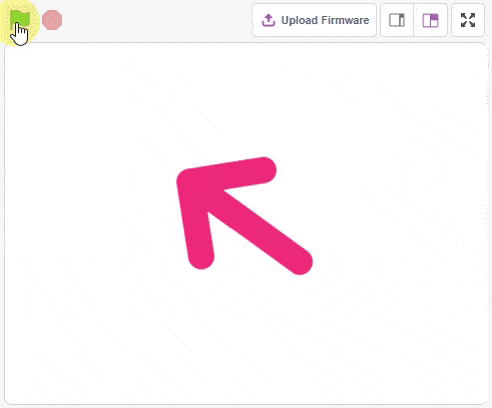Click the Upload Firmware text label
492x408 pixels.
pos(325,20)
